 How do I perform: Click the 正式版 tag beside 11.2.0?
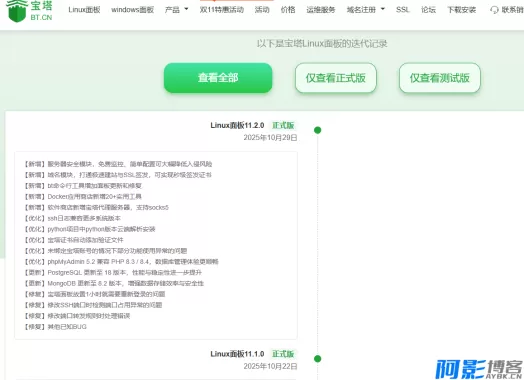(x=283, y=125)
